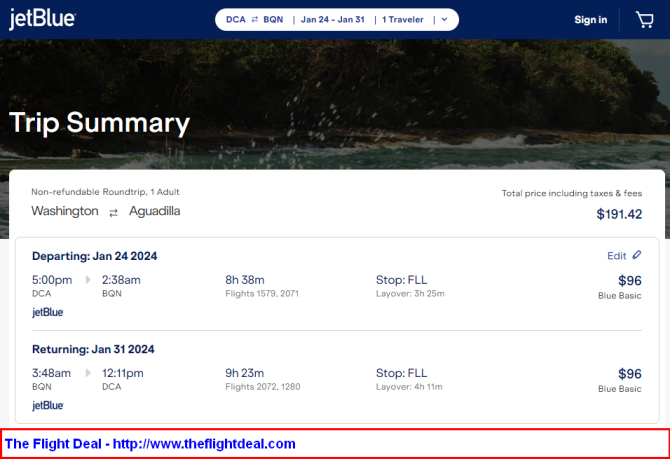Click Layover: 3h 25m text
The width and height of the screenshot is (670, 459).
410,294
